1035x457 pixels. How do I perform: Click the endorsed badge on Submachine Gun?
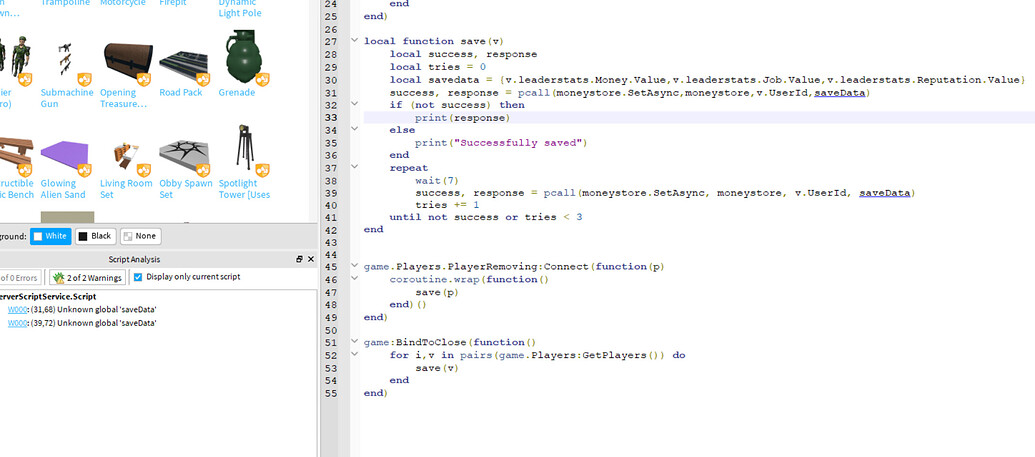(84, 80)
